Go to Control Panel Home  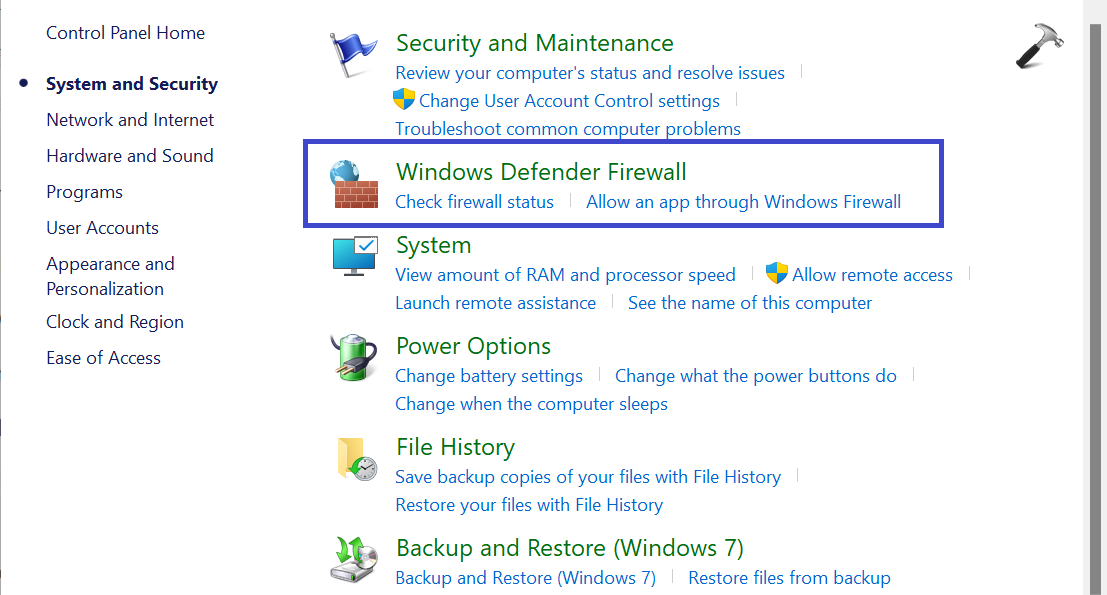pos(125,33)
